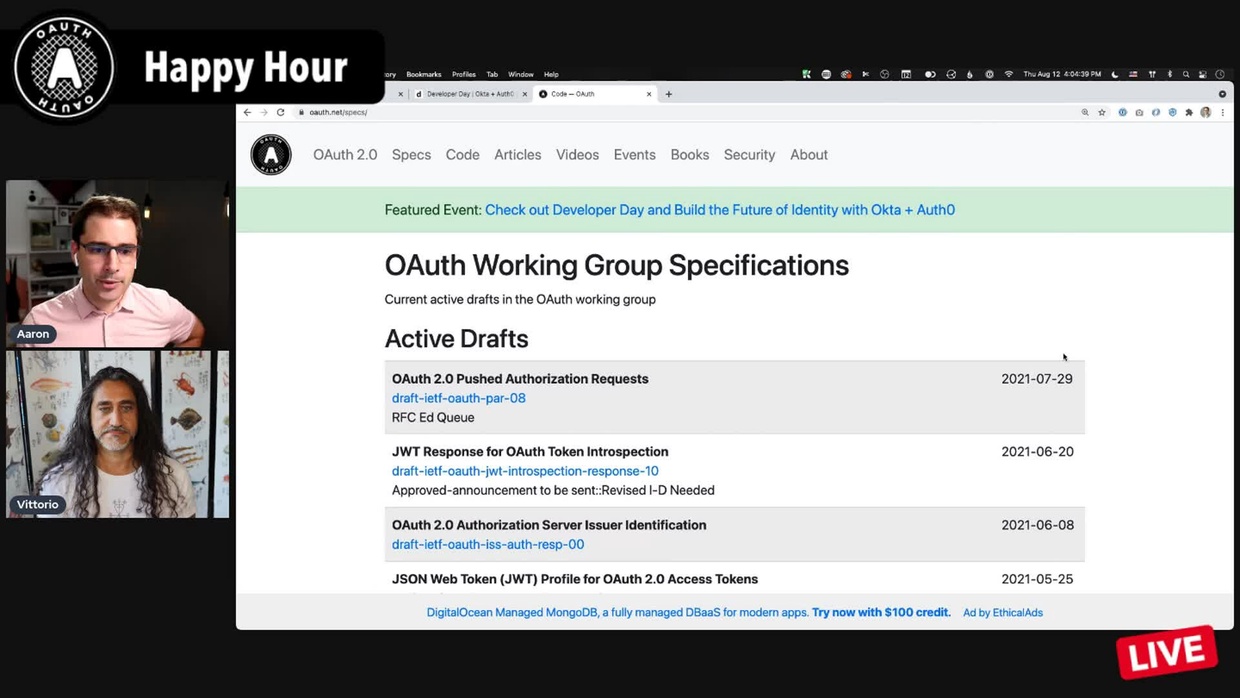Visit the About nav link
This screenshot has height=698, width=1240.
coord(809,155)
